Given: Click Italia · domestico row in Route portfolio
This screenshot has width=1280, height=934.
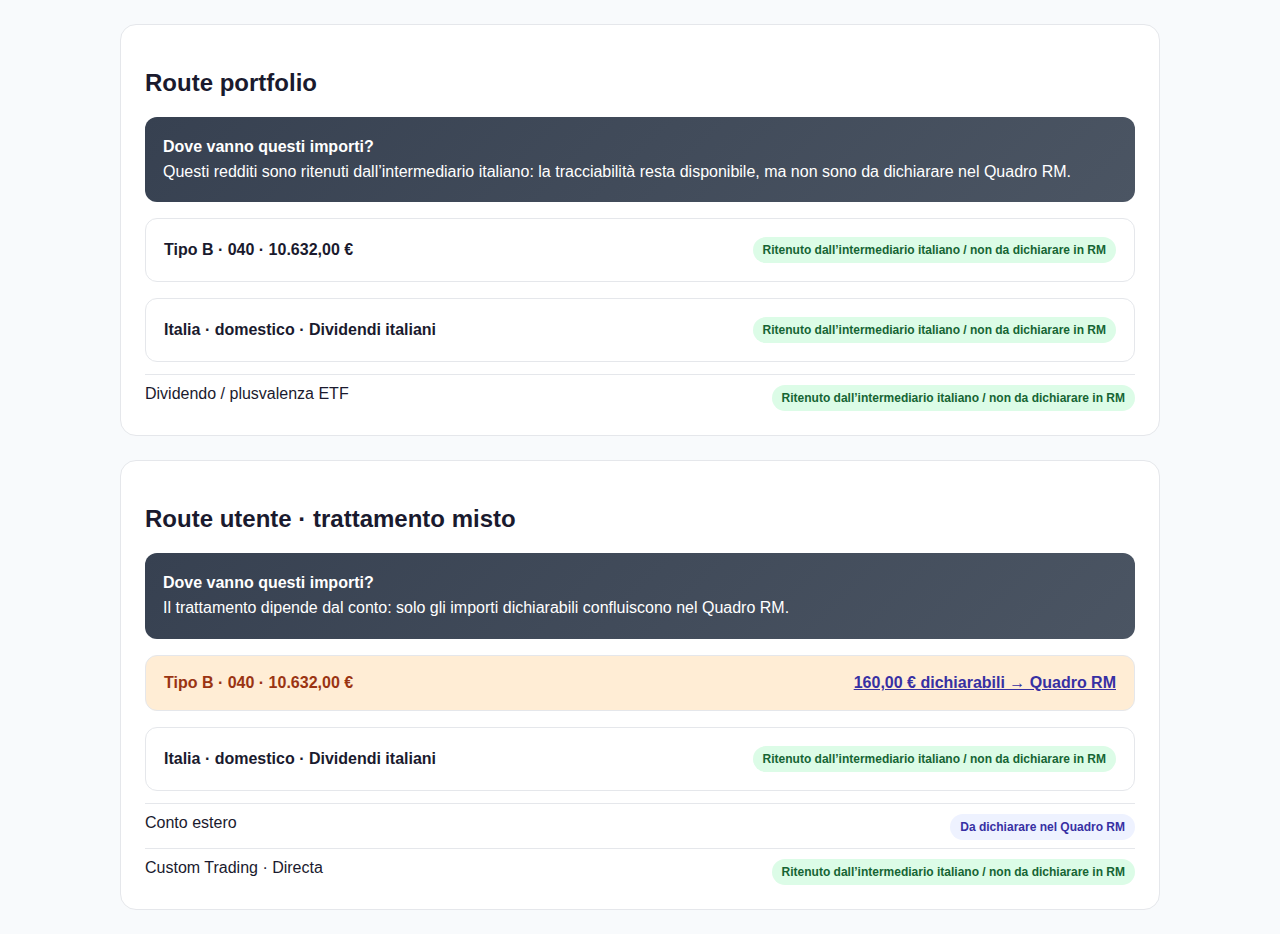Looking at the screenshot, I should pos(640,330).
